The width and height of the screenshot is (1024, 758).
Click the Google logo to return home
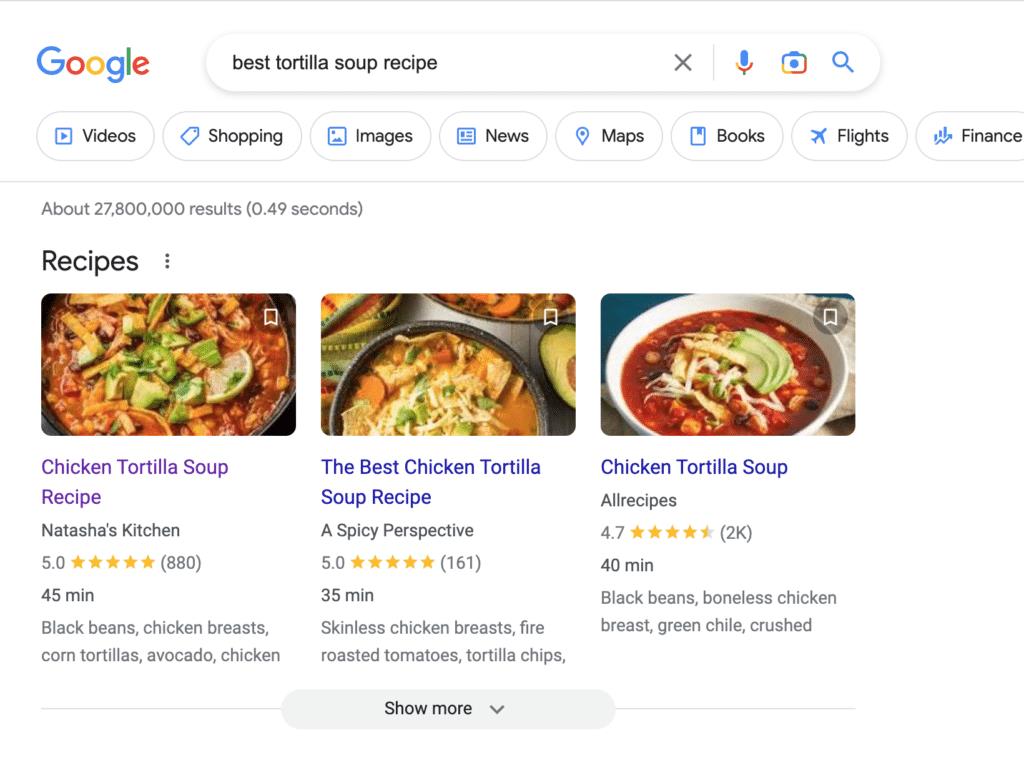click(x=93, y=64)
